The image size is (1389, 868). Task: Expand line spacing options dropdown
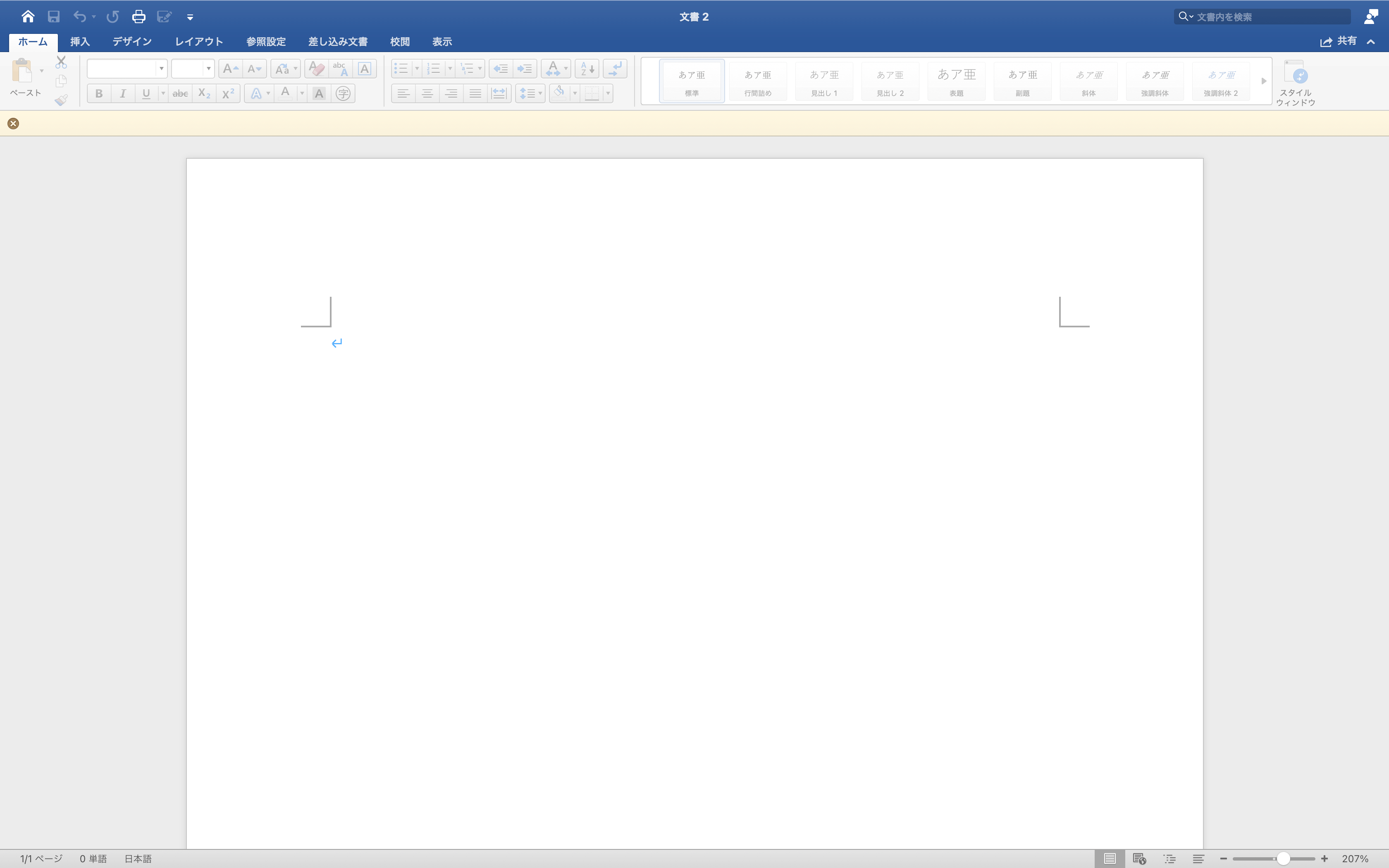point(540,93)
